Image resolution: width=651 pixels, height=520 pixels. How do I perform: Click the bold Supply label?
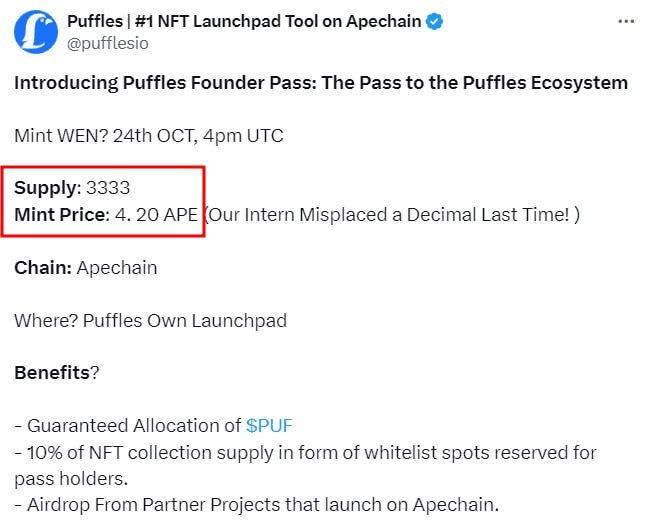48,188
